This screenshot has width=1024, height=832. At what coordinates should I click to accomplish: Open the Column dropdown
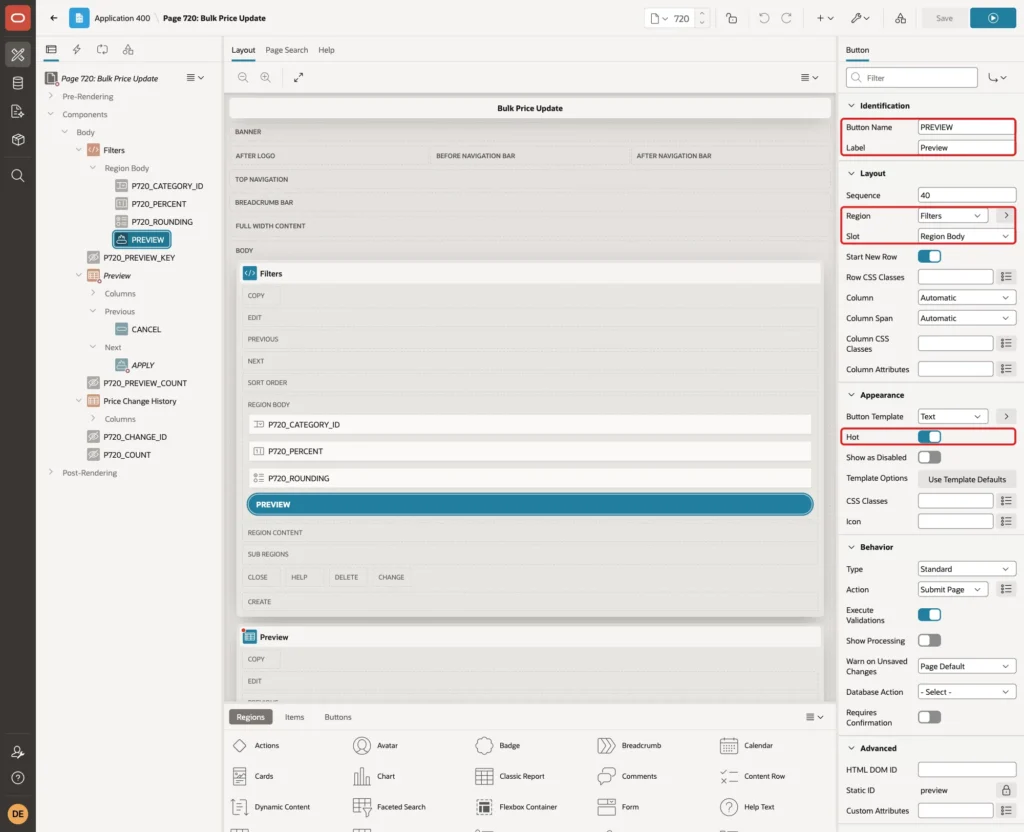[967, 297]
